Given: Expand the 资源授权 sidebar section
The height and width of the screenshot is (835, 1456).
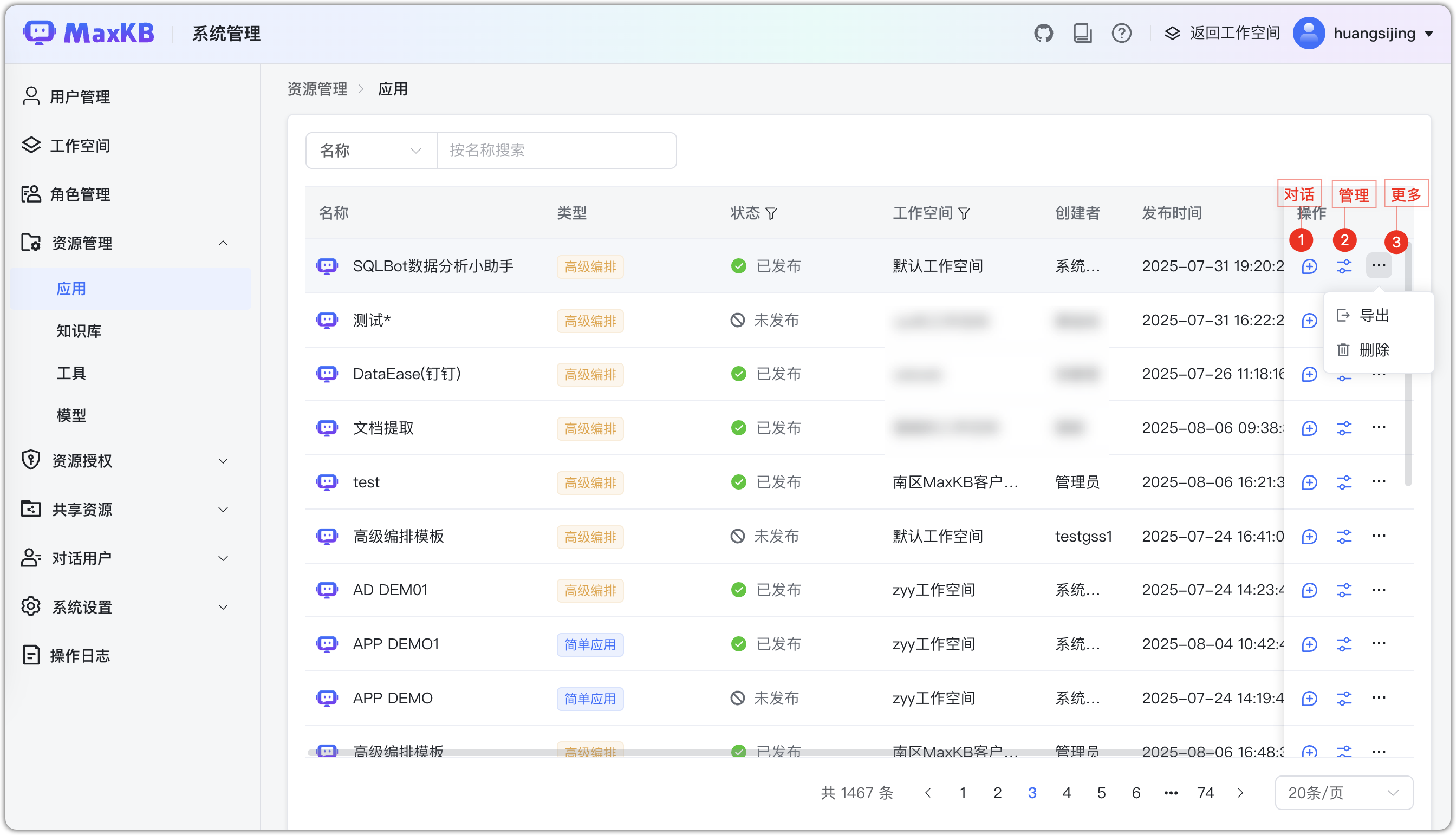Looking at the screenshot, I should (x=223, y=460).
